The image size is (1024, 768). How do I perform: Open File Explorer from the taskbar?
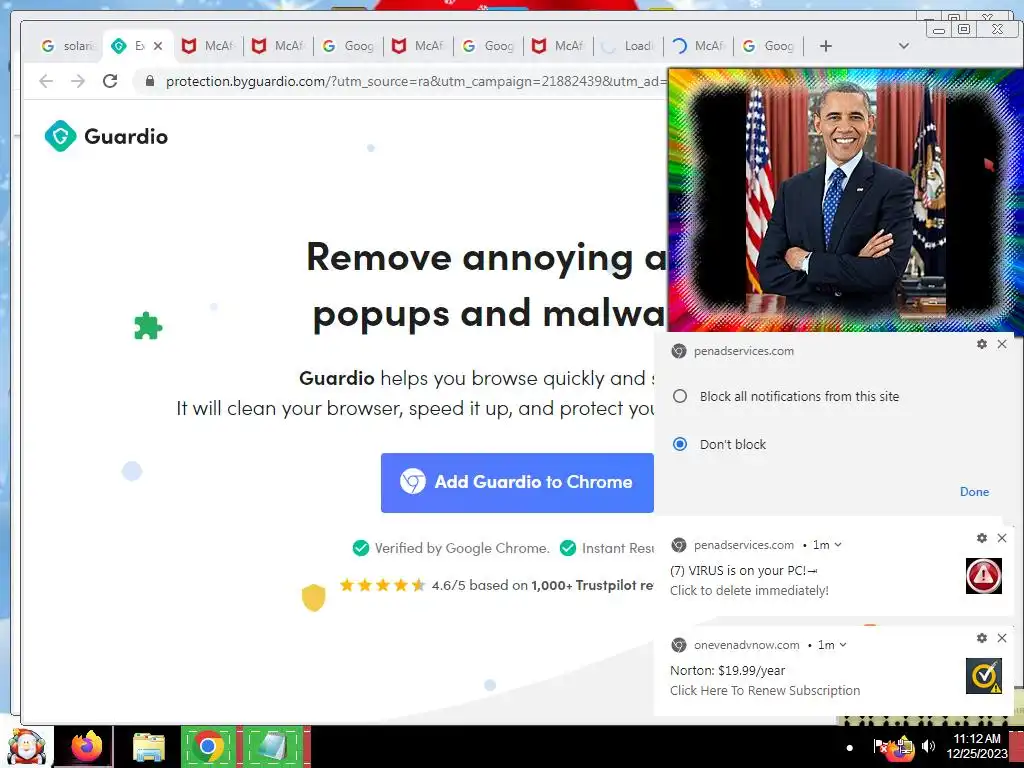149,748
